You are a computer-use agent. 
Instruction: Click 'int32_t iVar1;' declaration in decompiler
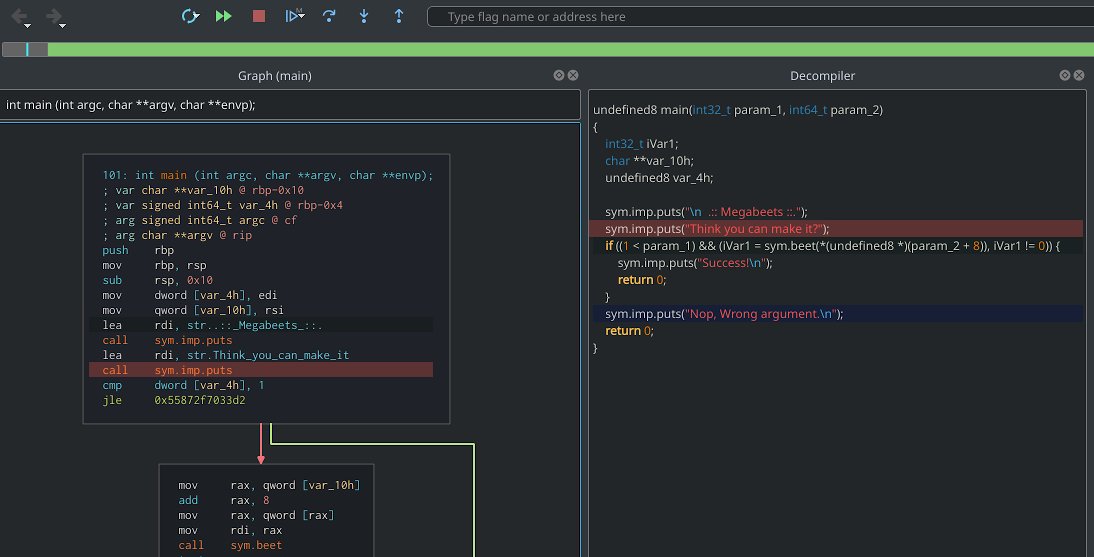pyautogui.click(x=641, y=144)
